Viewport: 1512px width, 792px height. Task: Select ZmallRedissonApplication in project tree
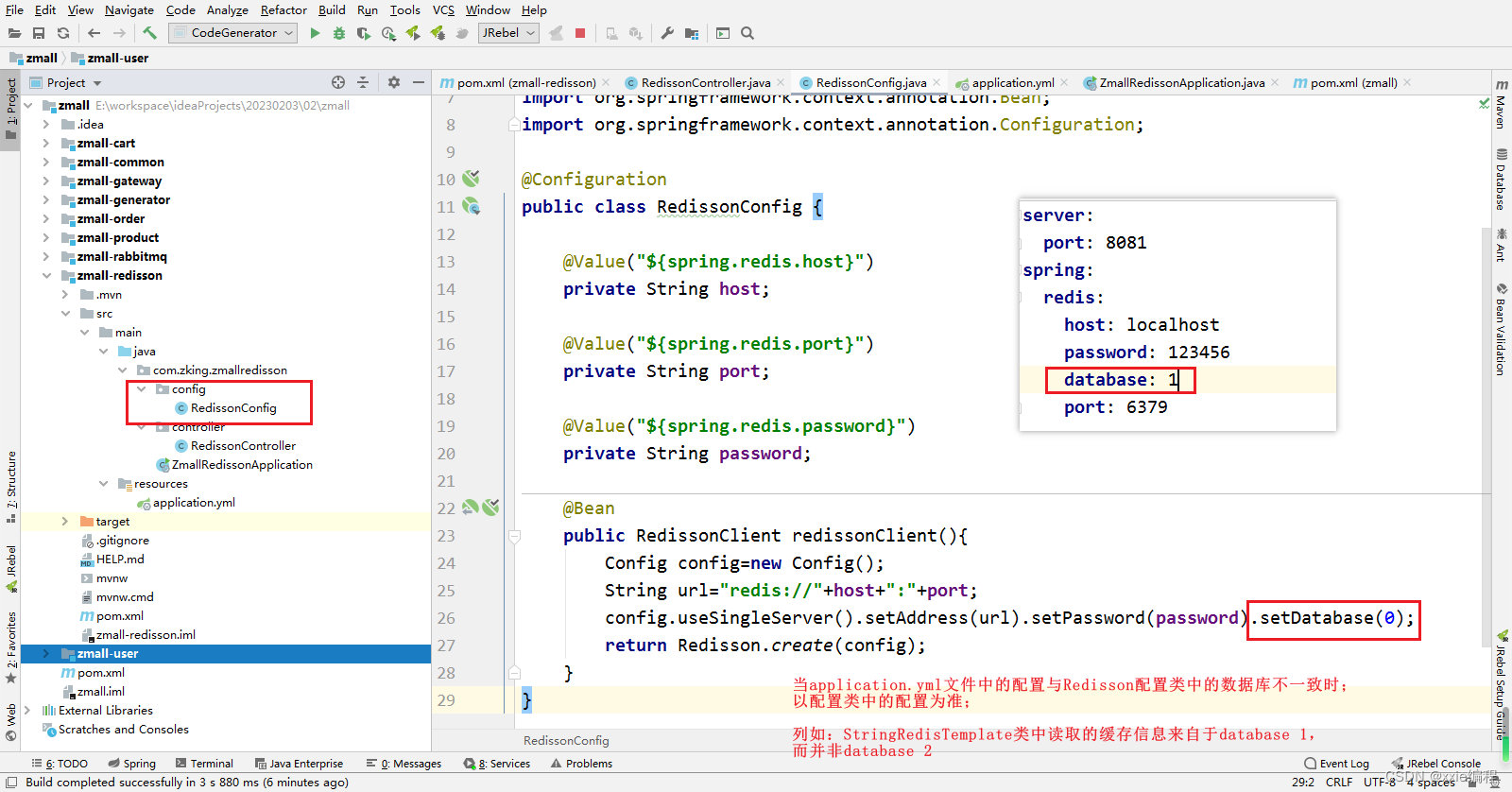coord(242,464)
